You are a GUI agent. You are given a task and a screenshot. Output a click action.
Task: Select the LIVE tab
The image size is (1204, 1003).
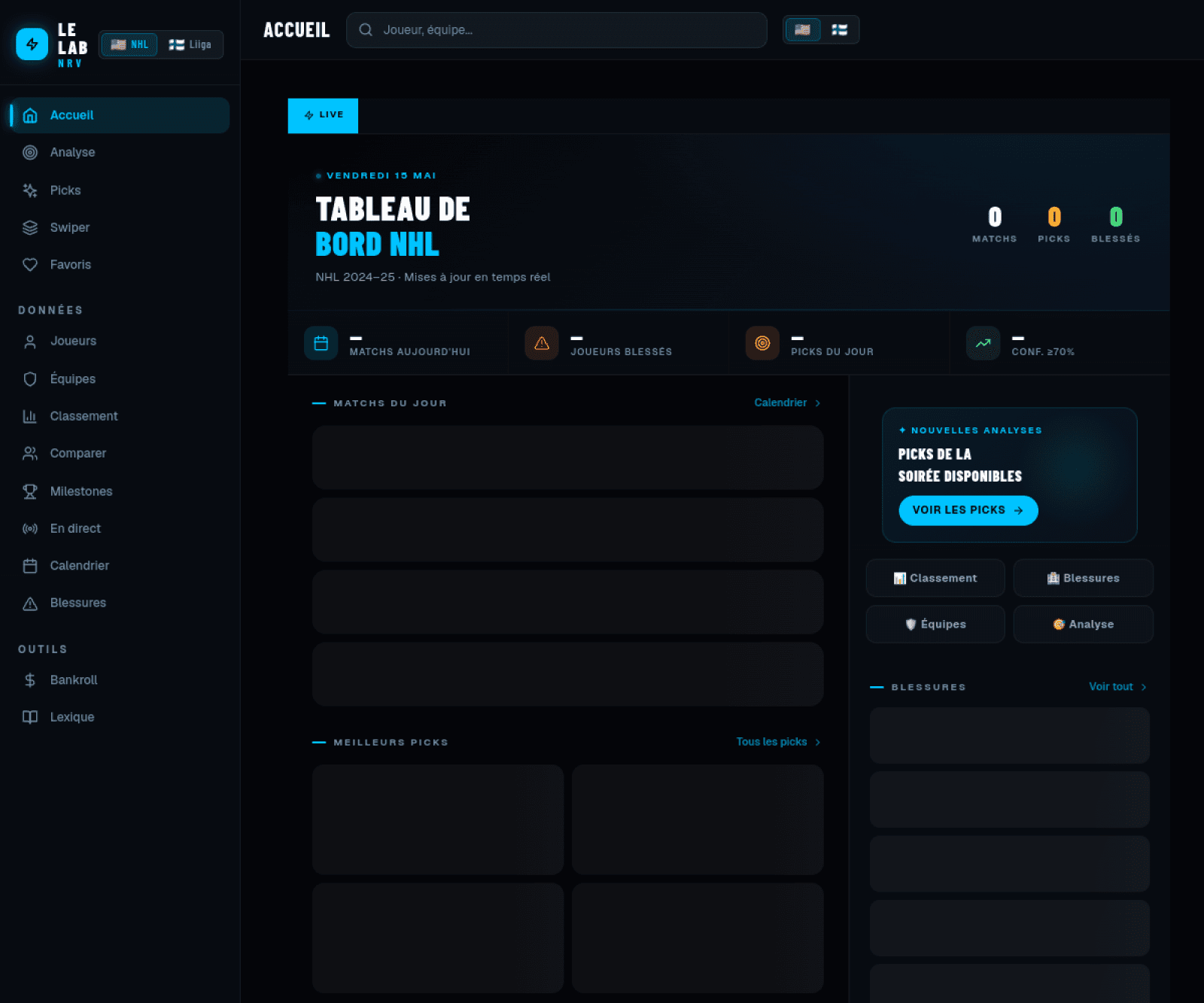click(323, 116)
